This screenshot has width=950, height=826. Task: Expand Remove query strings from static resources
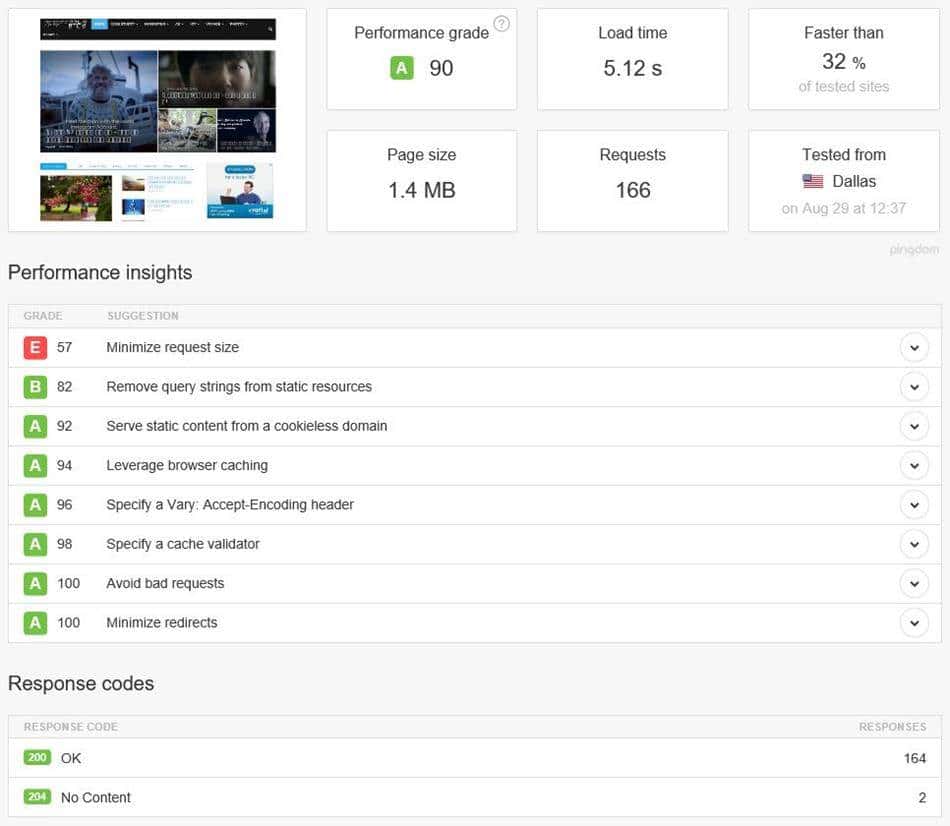(x=914, y=387)
